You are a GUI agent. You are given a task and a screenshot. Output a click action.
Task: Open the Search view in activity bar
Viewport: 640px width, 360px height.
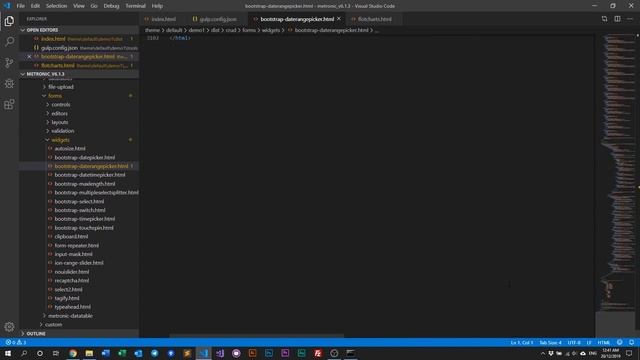[x=9, y=42]
